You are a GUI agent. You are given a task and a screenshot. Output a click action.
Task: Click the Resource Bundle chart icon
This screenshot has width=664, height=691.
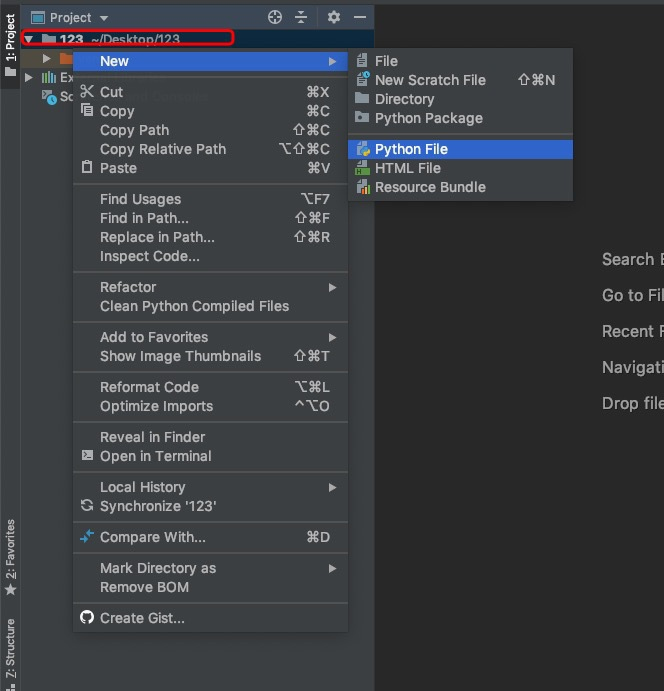tap(362, 187)
